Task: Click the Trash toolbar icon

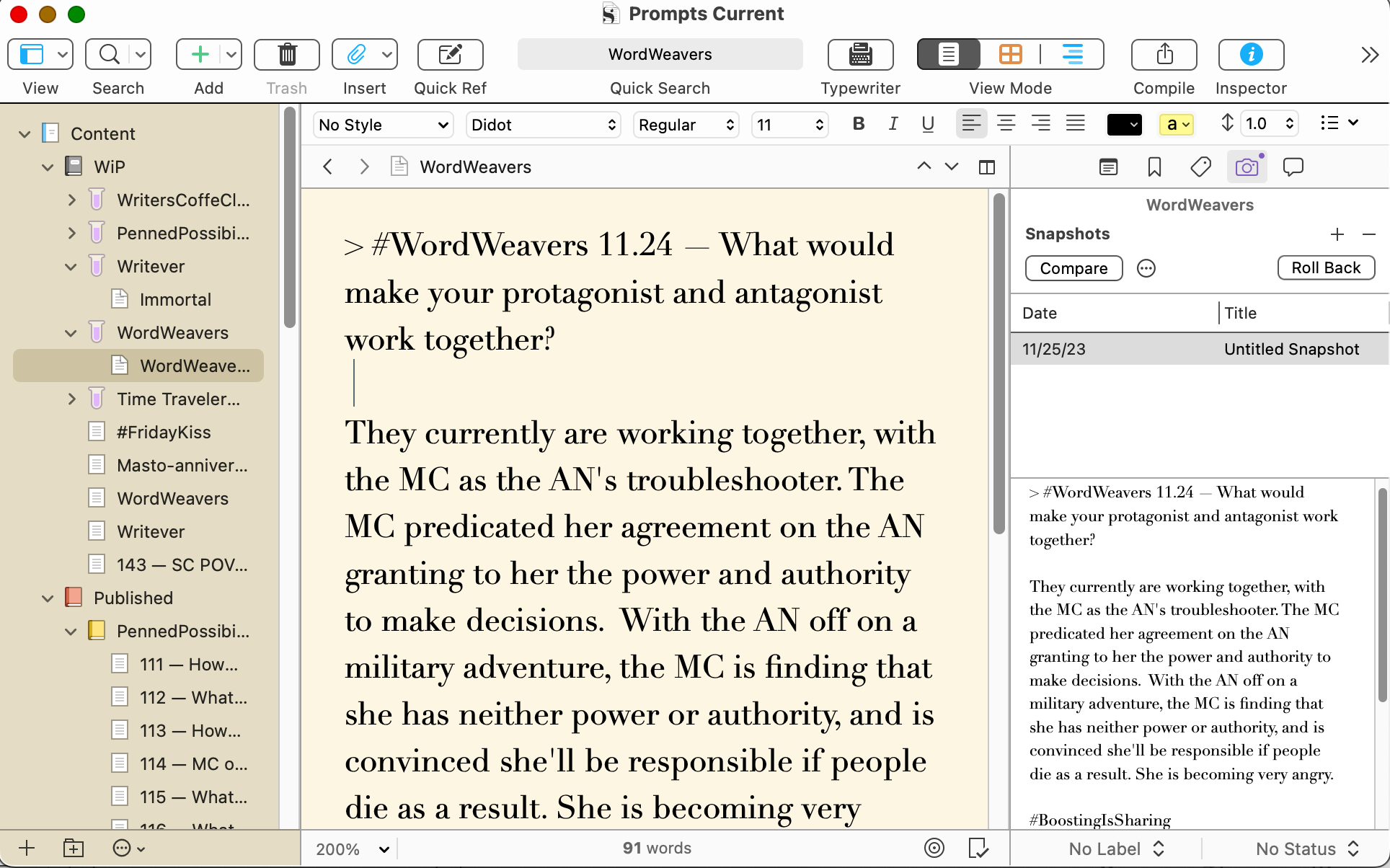Action: 287,54
